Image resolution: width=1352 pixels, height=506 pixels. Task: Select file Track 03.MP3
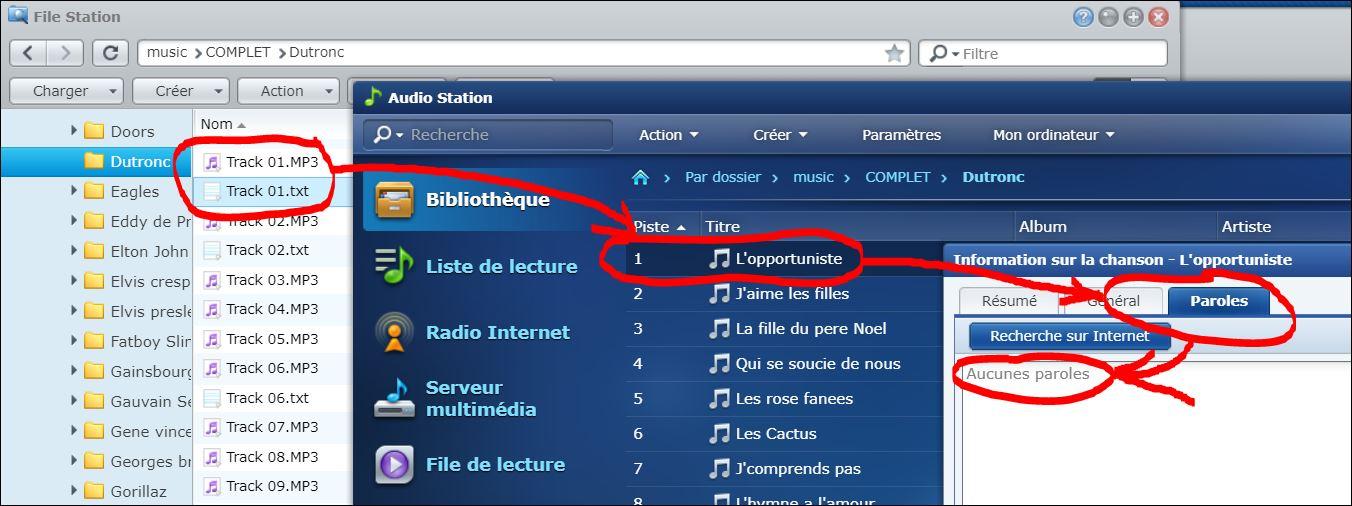(x=272, y=280)
